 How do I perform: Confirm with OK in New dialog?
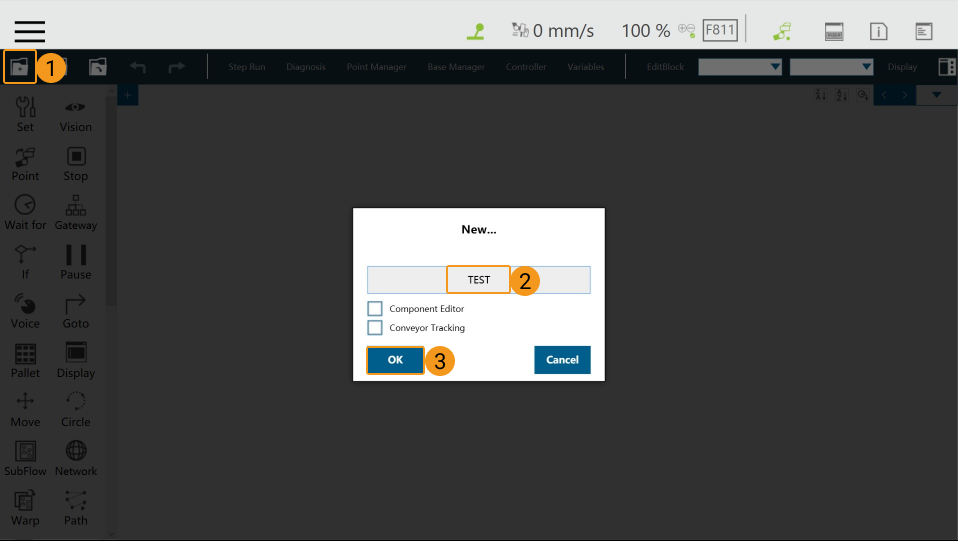point(395,360)
